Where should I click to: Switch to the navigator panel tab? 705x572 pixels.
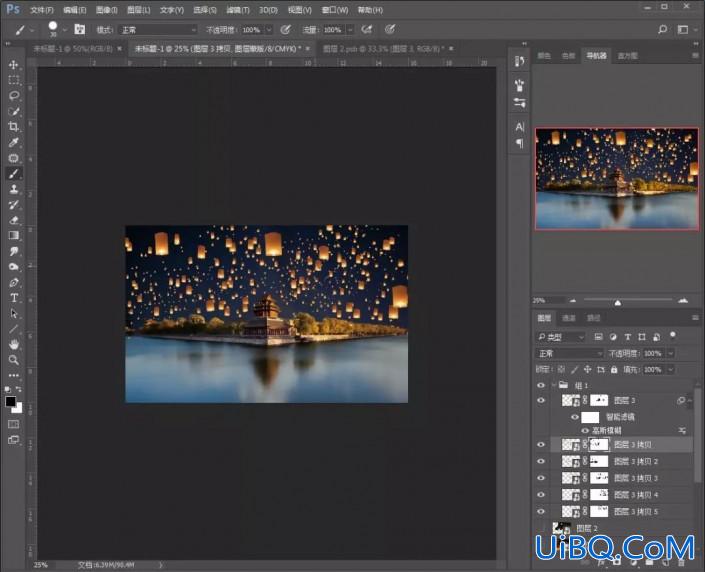[596, 56]
